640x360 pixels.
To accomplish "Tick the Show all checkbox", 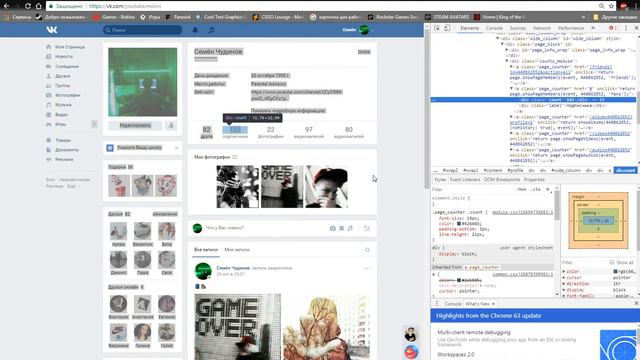I will click(x=611, y=262).
